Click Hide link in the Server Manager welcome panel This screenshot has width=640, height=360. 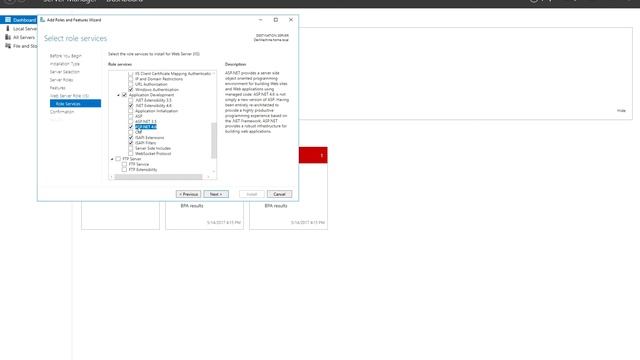(621, 111)
